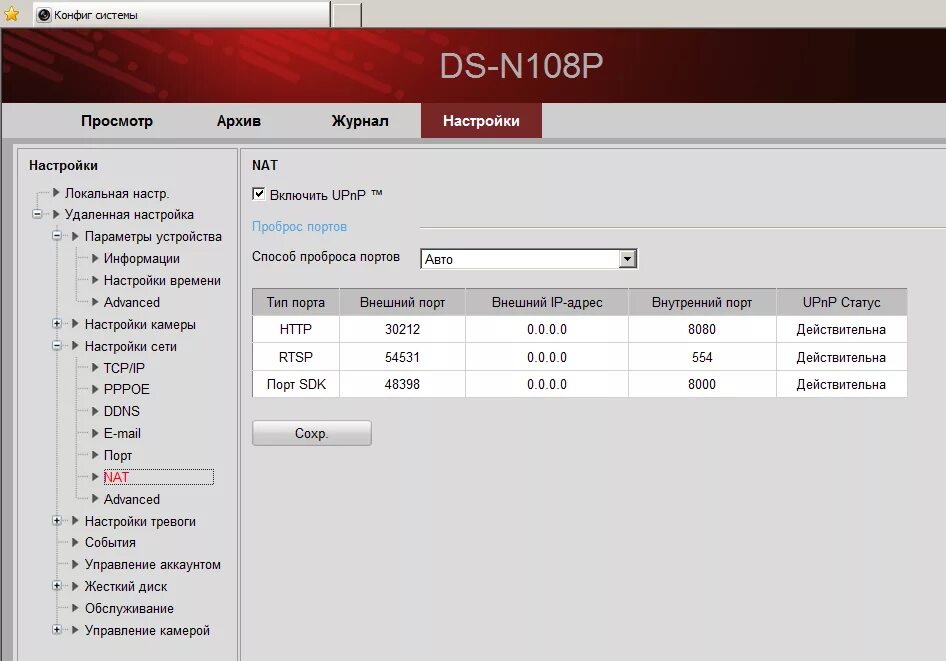Go to the Журнал tab
Screen dimensions: 946x661
pos(360,121)
